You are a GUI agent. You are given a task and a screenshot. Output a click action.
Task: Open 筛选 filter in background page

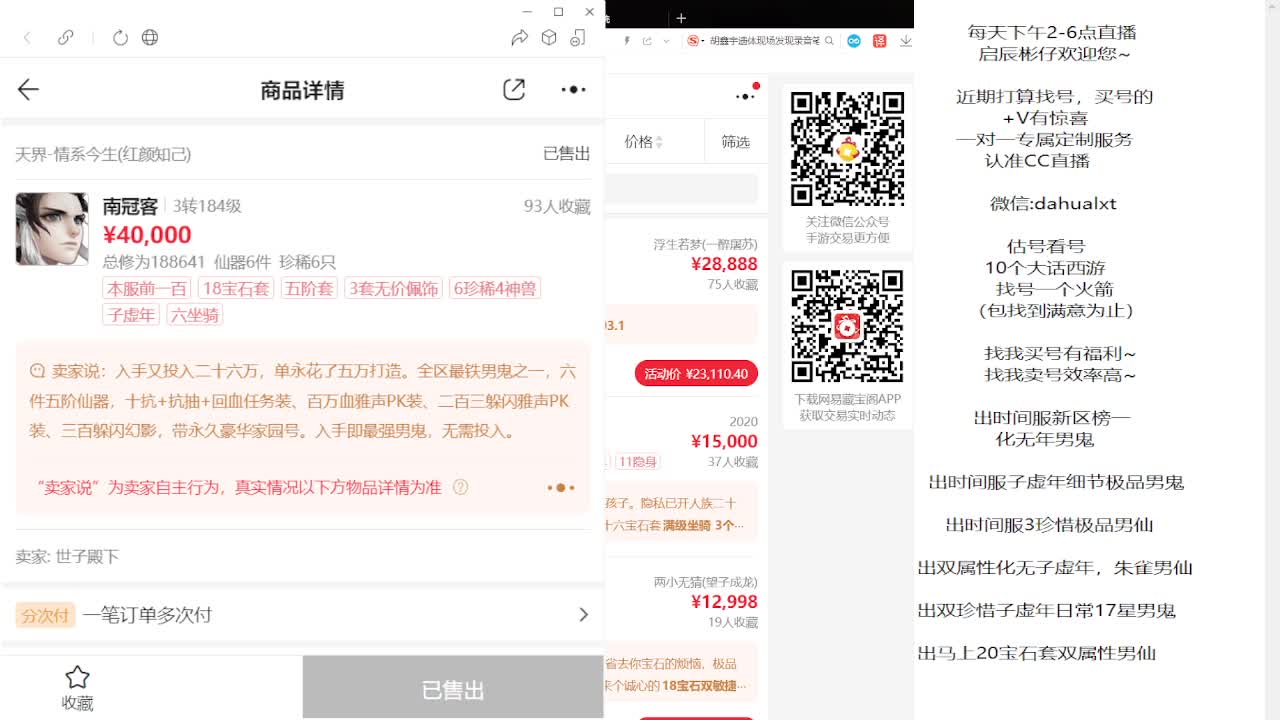736,142
